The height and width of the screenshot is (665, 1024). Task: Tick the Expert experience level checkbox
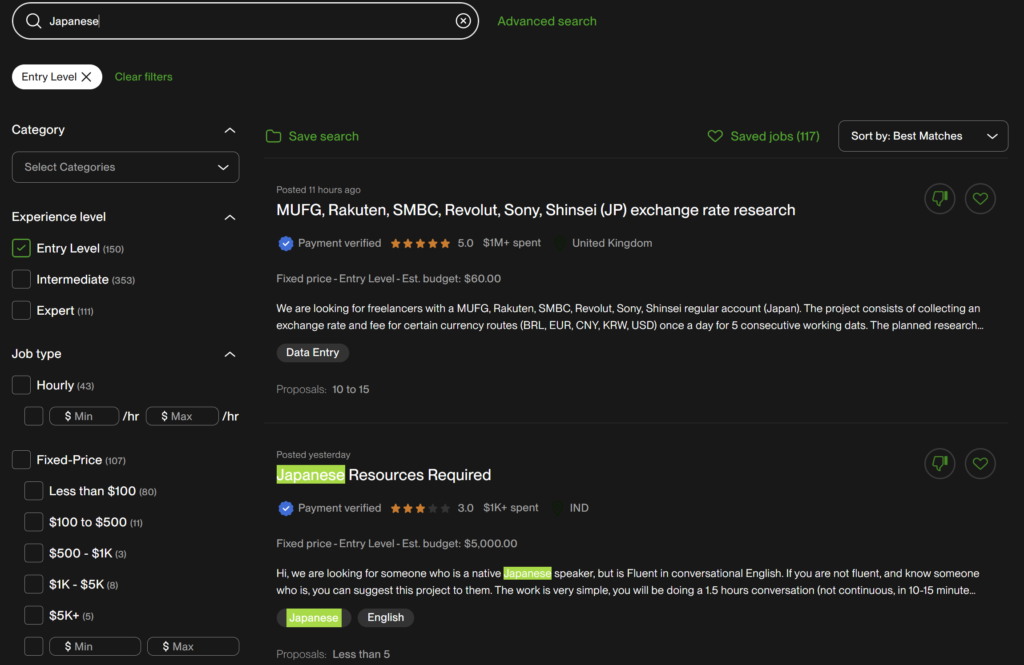coord(21,310)
